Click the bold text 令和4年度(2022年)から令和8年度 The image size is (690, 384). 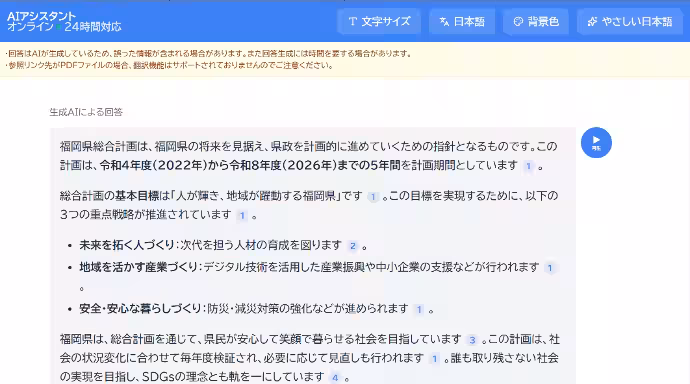click(191, 165)
